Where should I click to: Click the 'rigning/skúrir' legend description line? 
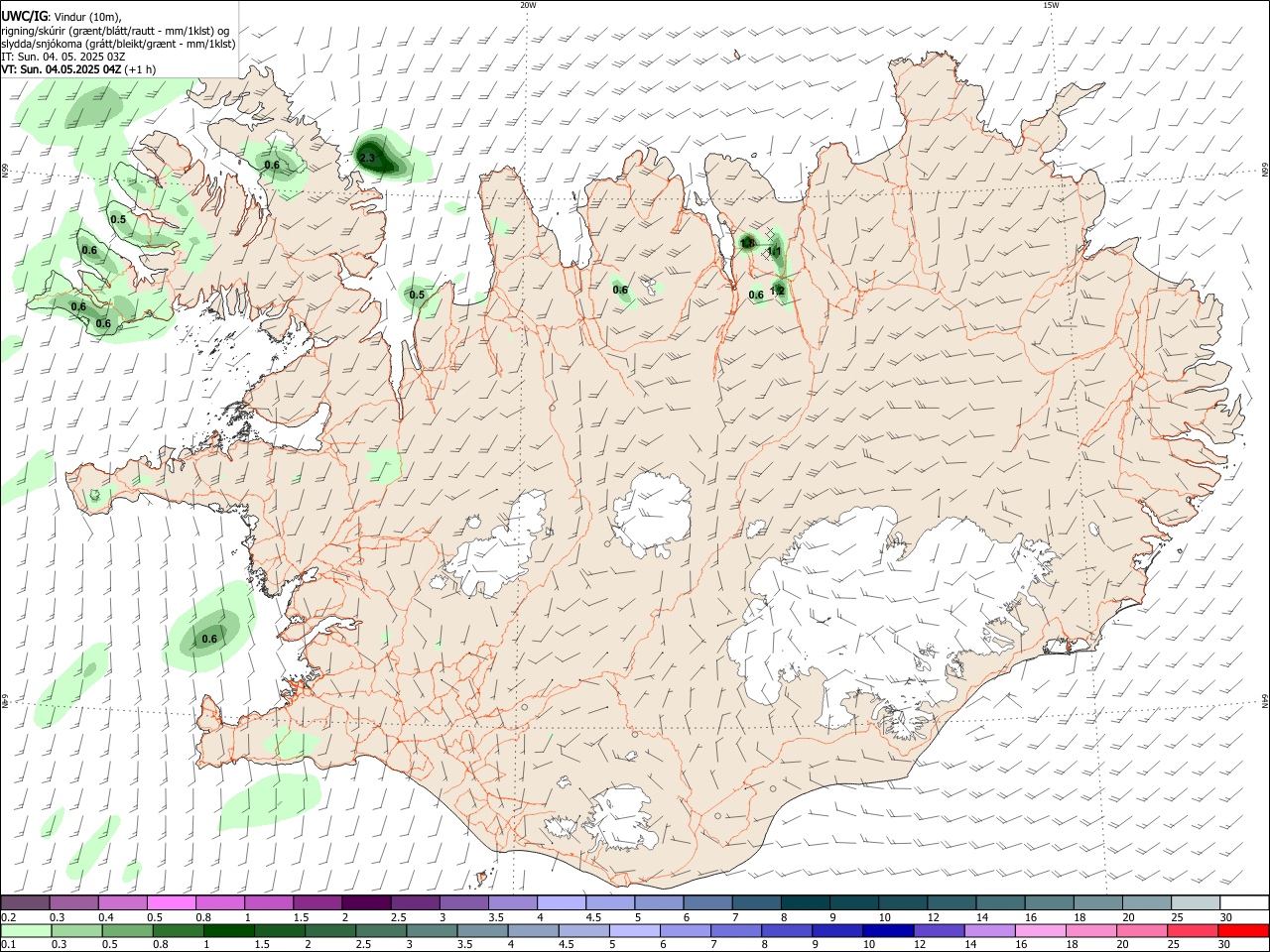coord(115,31)
